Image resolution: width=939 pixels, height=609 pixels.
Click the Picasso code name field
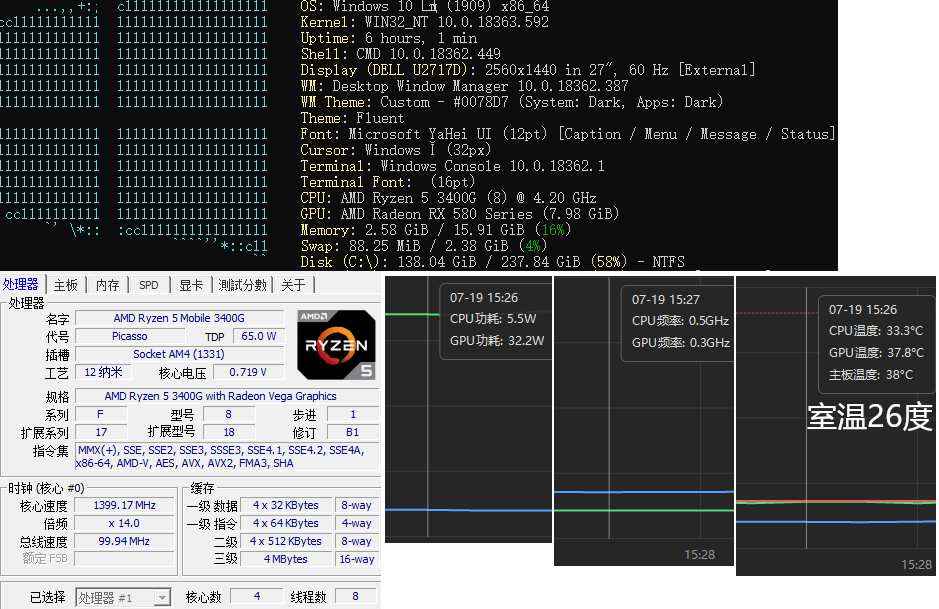[129, 336]
